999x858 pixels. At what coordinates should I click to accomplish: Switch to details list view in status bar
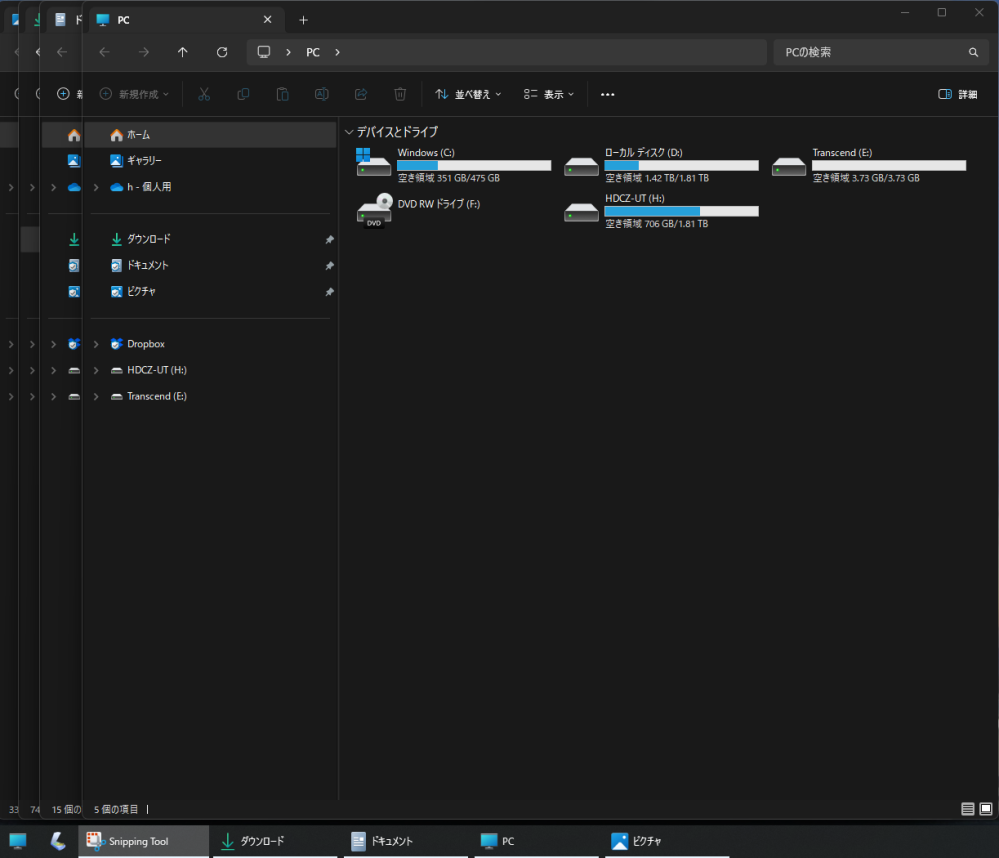pos(967,808)
